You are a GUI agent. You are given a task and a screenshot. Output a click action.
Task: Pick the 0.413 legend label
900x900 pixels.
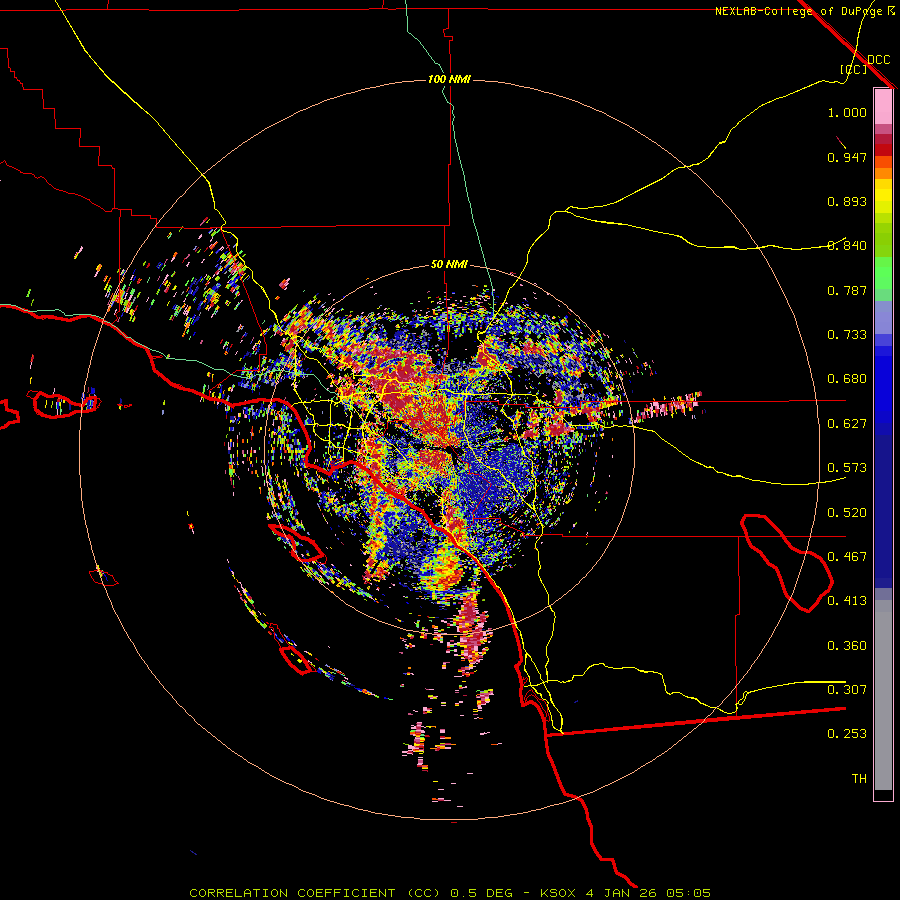click(847, 601)
